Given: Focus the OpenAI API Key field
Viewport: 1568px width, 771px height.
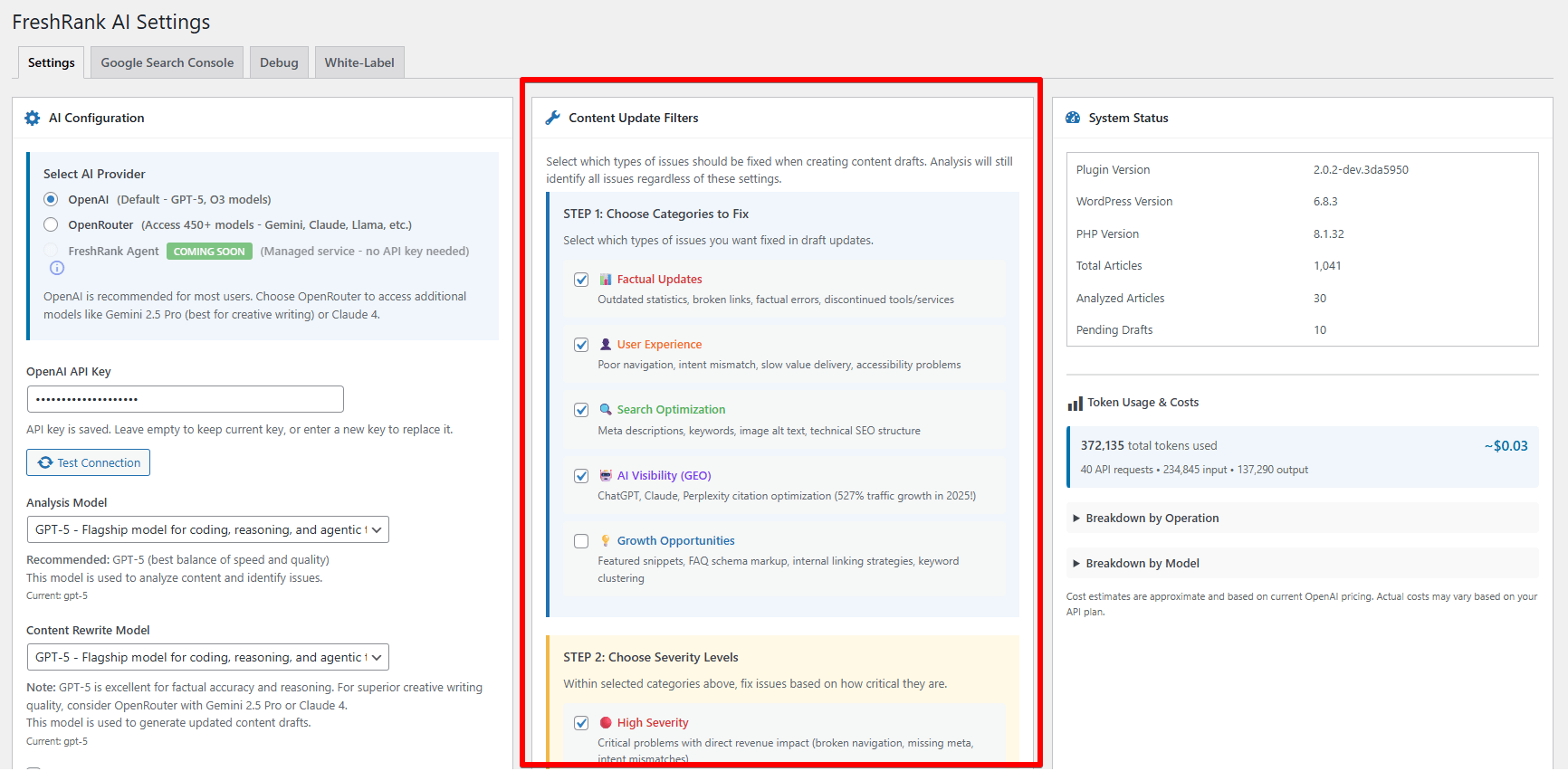Looking at the screenshot, I should click(x=186, y=399).
